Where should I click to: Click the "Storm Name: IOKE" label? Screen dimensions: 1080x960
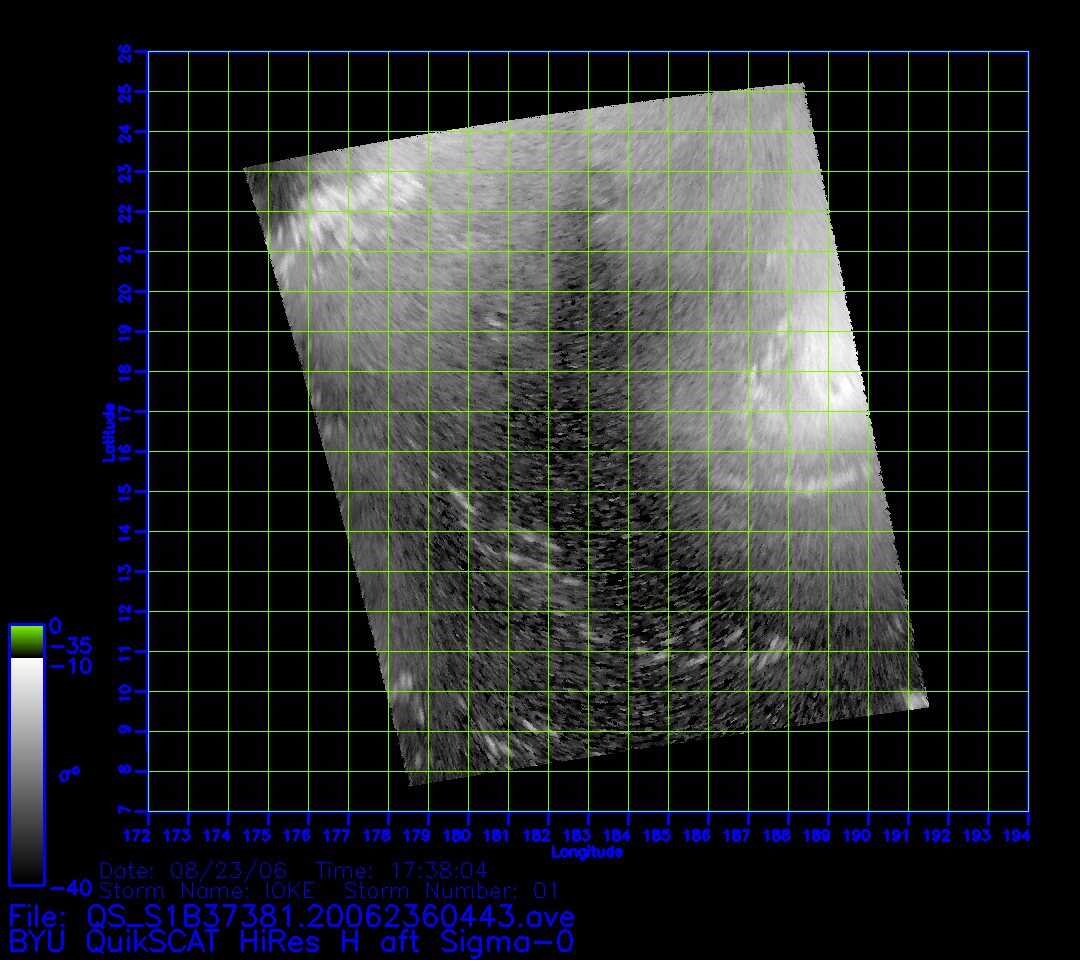point(209,890)
